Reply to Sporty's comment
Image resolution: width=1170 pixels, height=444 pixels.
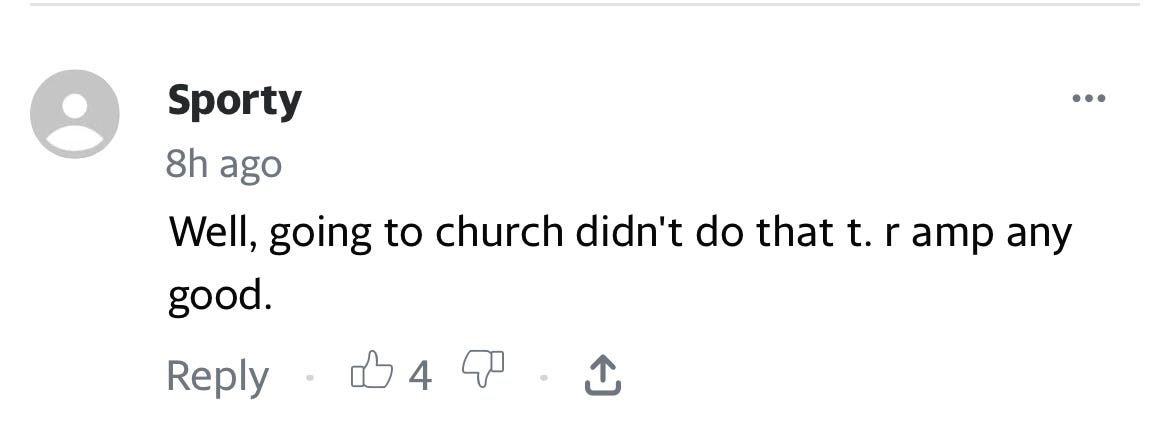click(x=217, y=377)
